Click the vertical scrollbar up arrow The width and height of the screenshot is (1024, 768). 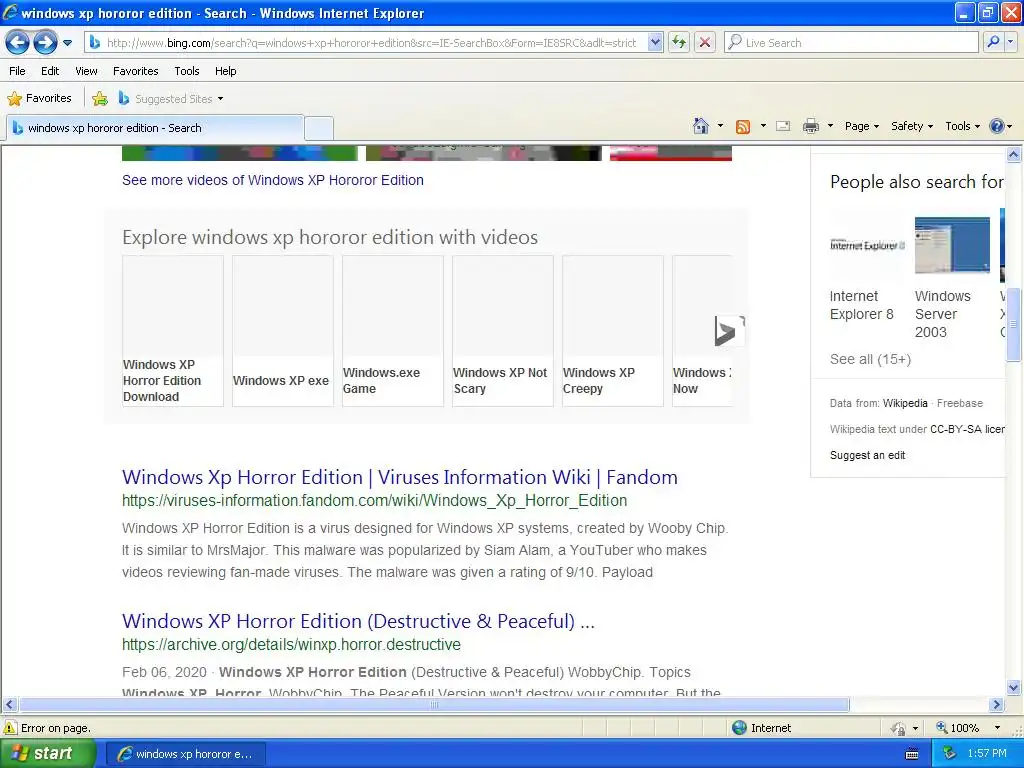pos(1014,154)
